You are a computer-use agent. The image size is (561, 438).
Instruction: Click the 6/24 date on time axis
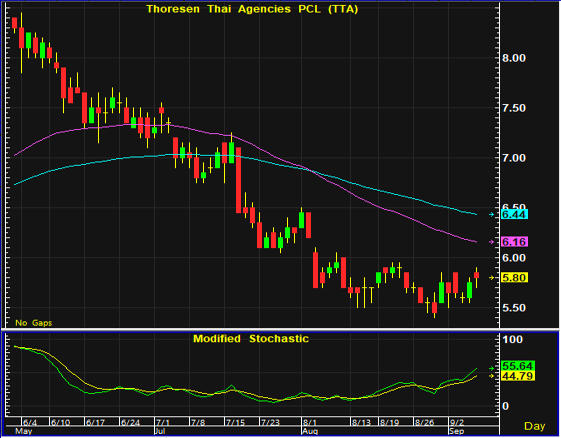130,423
